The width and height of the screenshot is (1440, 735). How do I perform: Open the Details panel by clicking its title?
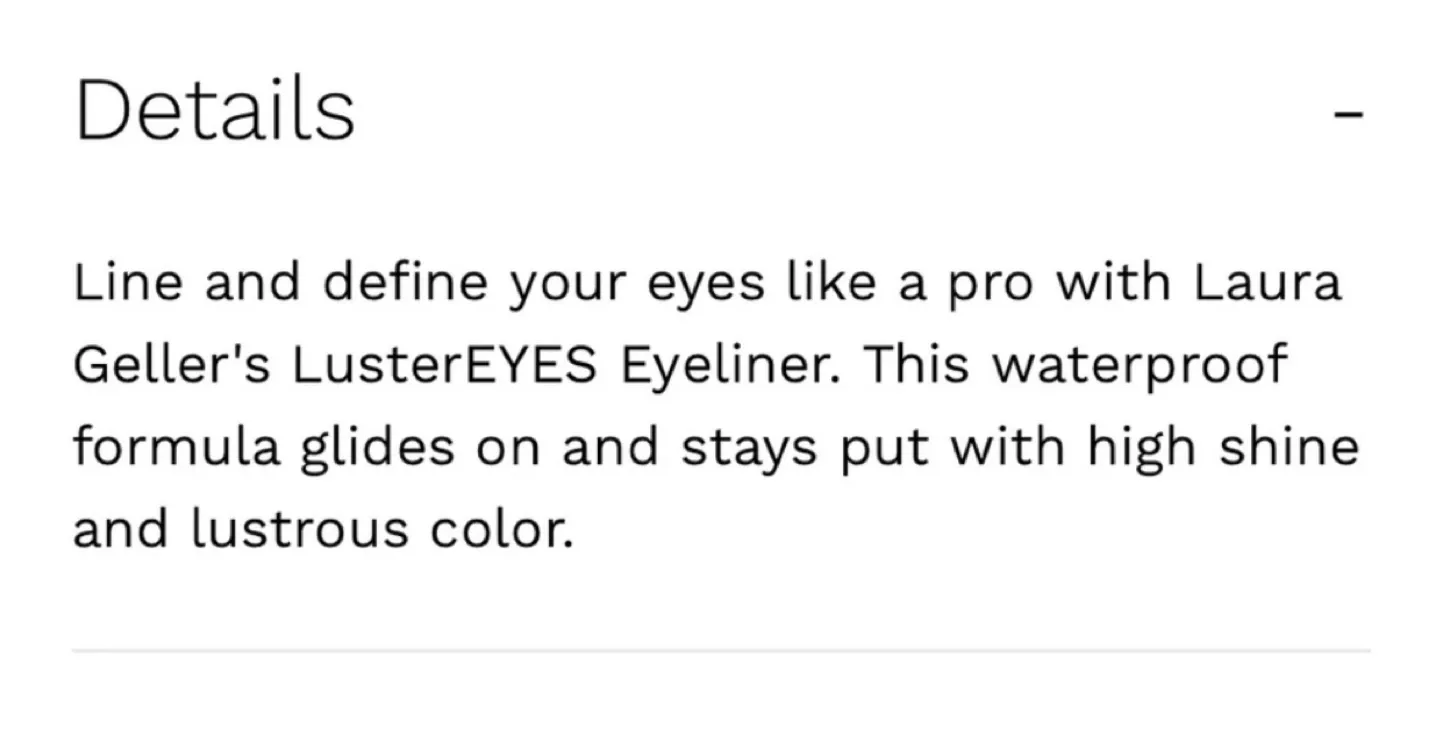(215, 108)
